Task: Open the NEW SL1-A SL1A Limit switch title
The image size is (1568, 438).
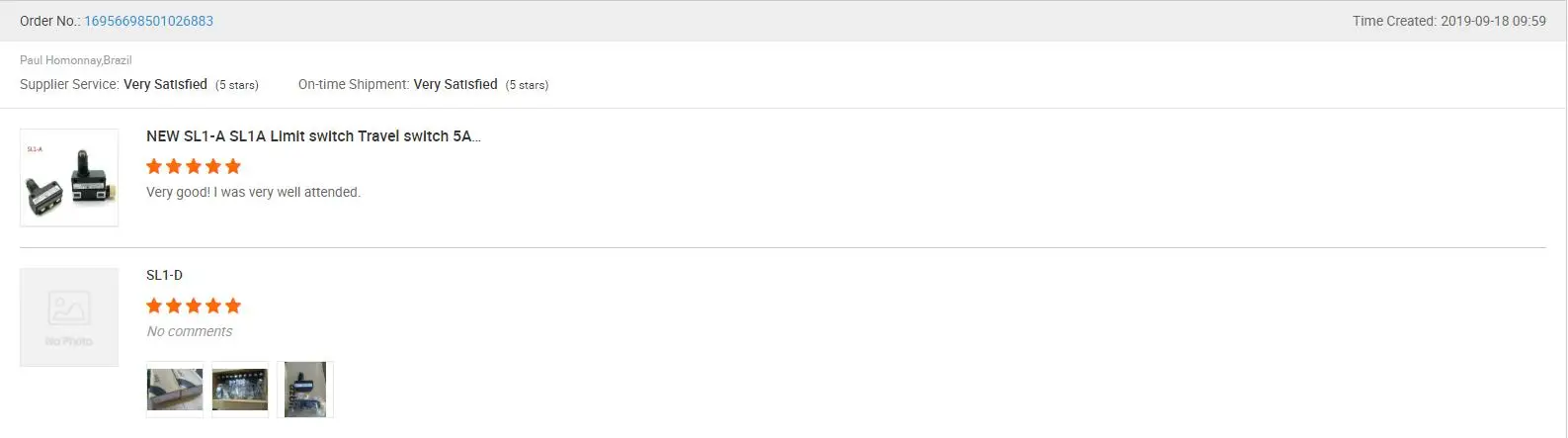Action: tap(313, 136)
